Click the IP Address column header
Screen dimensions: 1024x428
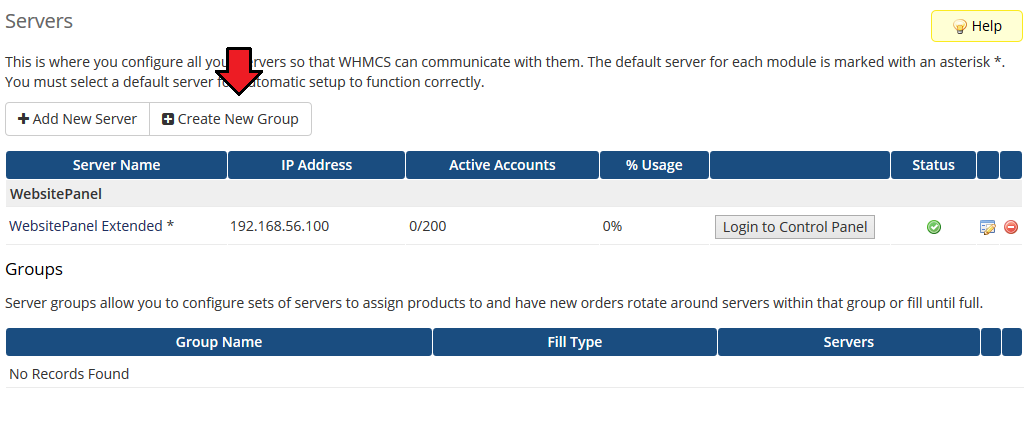(317, 165)
